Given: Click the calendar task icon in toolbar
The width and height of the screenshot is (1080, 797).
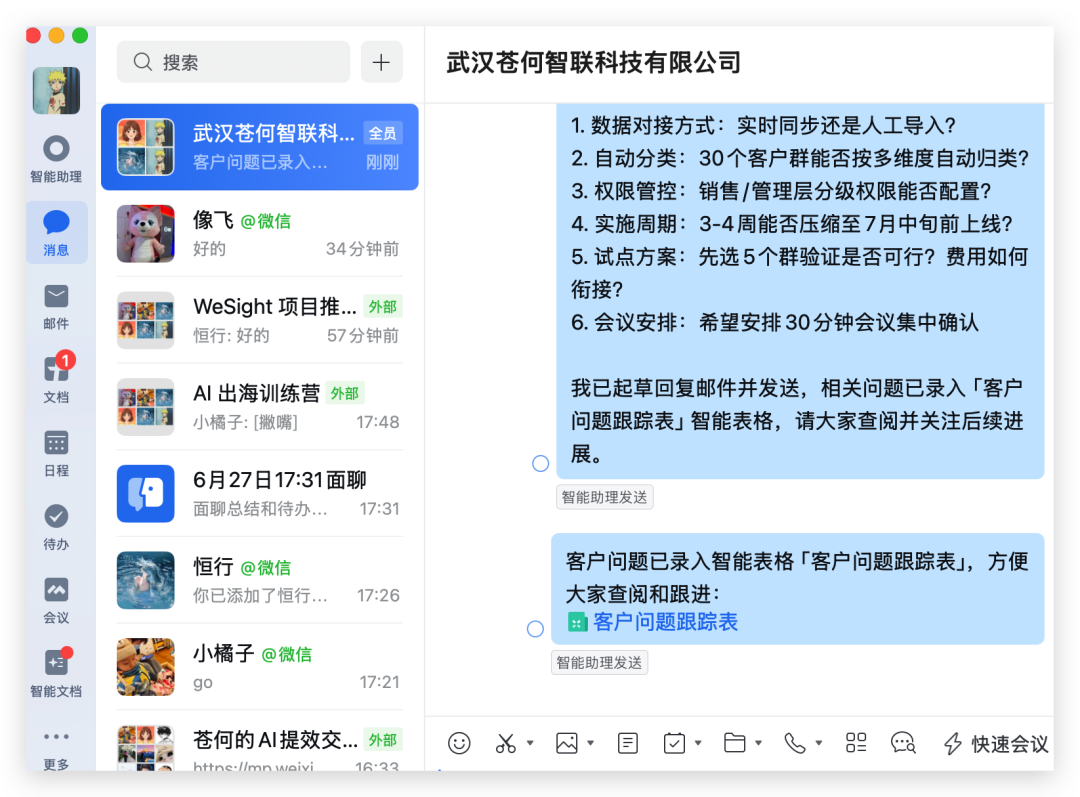Looking at the screenshot, I should [674, 743].
